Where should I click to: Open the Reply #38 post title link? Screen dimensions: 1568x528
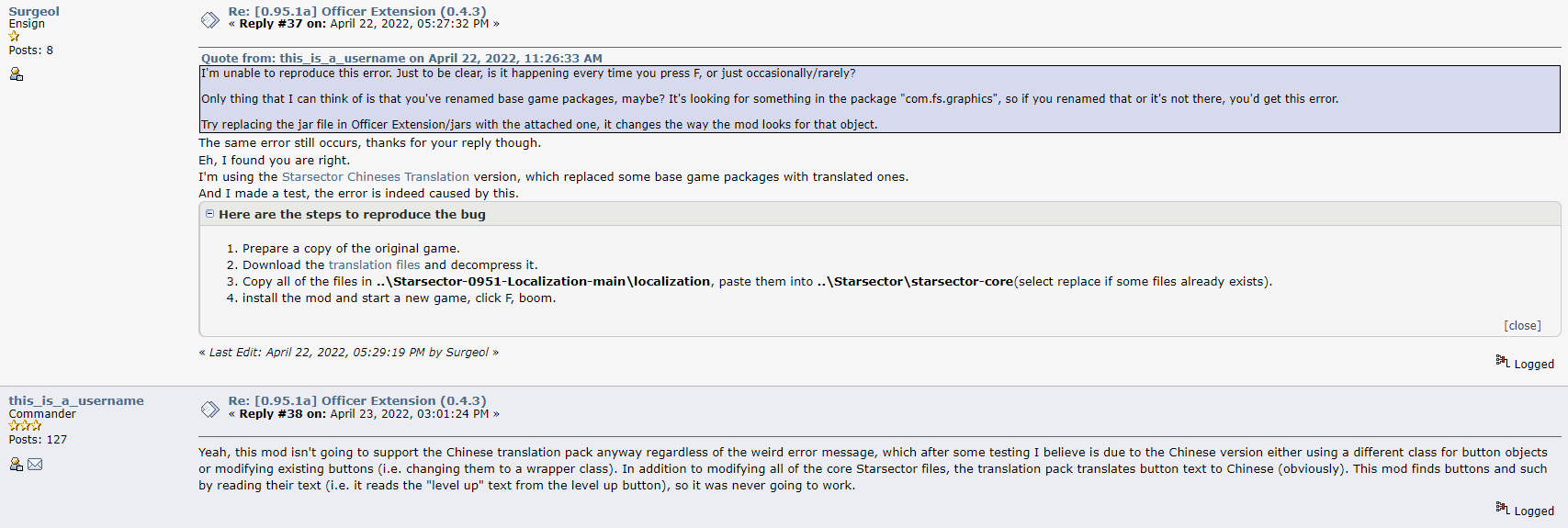coord(357,401)
